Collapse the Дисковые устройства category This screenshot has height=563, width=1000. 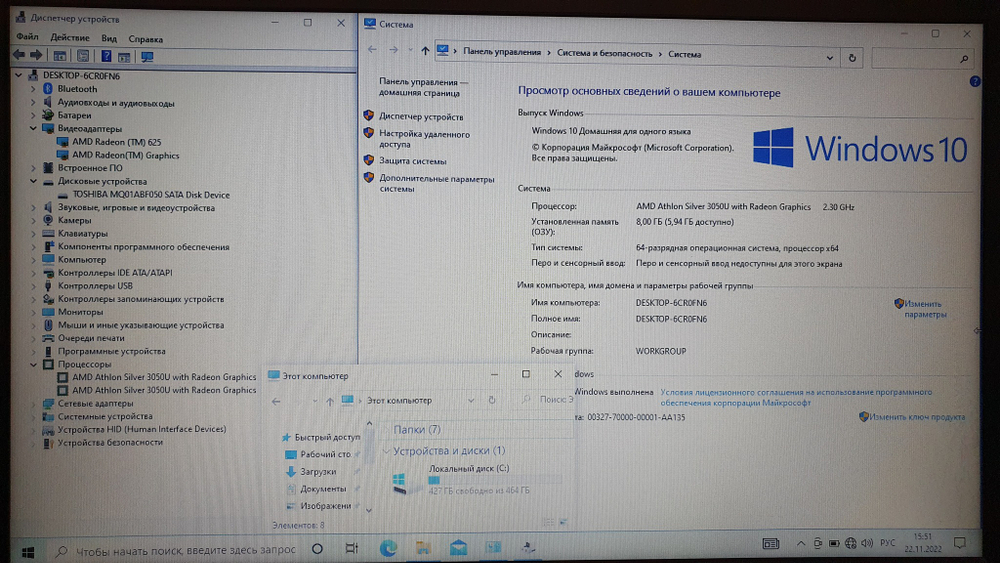pyautogui.click(x=33, y=181)
